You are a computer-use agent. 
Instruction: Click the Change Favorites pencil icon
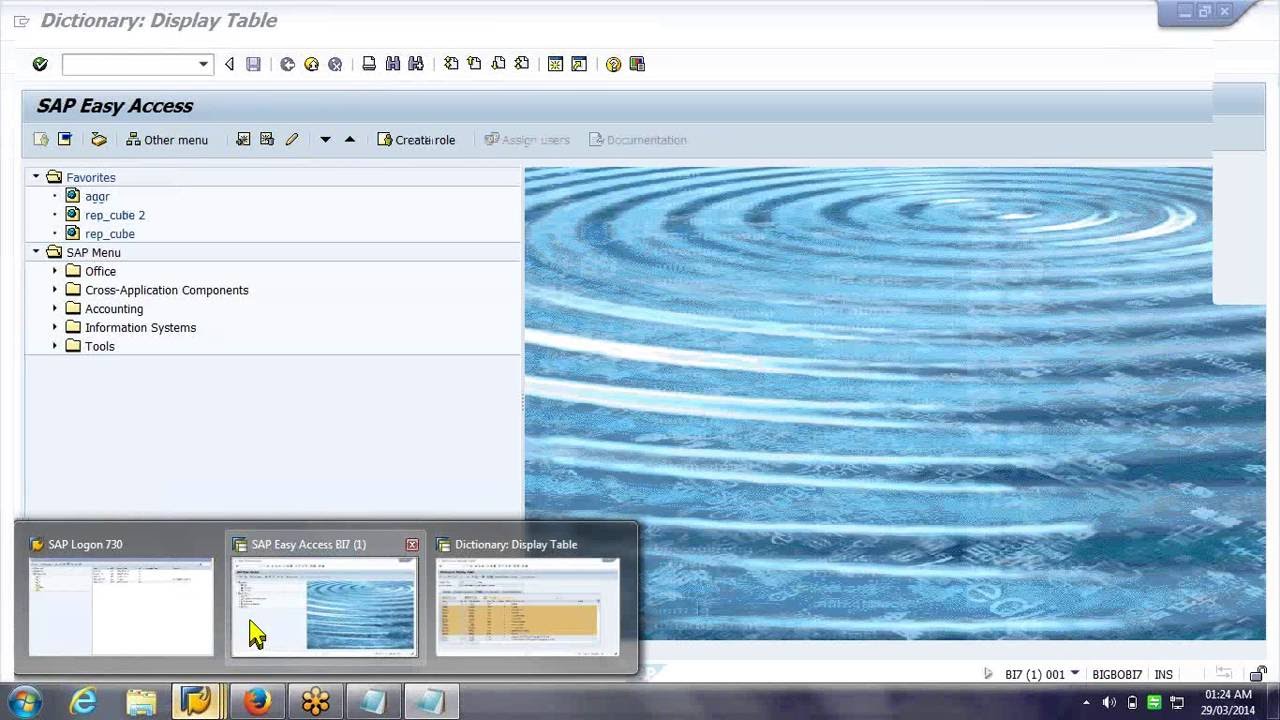[292, 139]
